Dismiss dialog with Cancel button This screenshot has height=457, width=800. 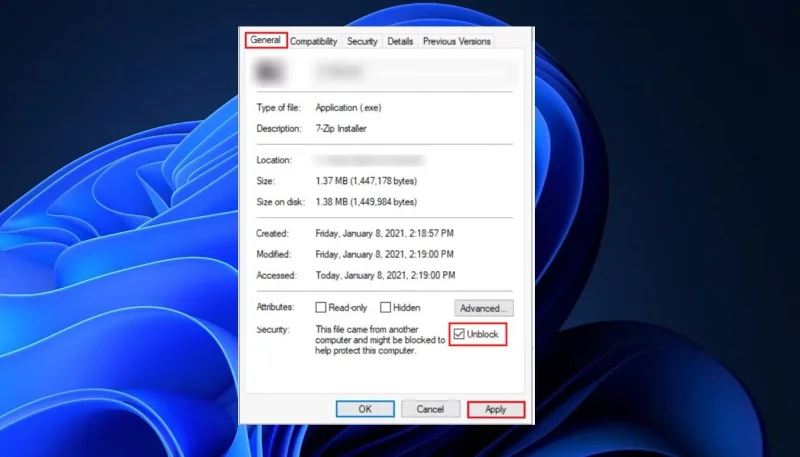pyautogui.click(x=430, y=409)
